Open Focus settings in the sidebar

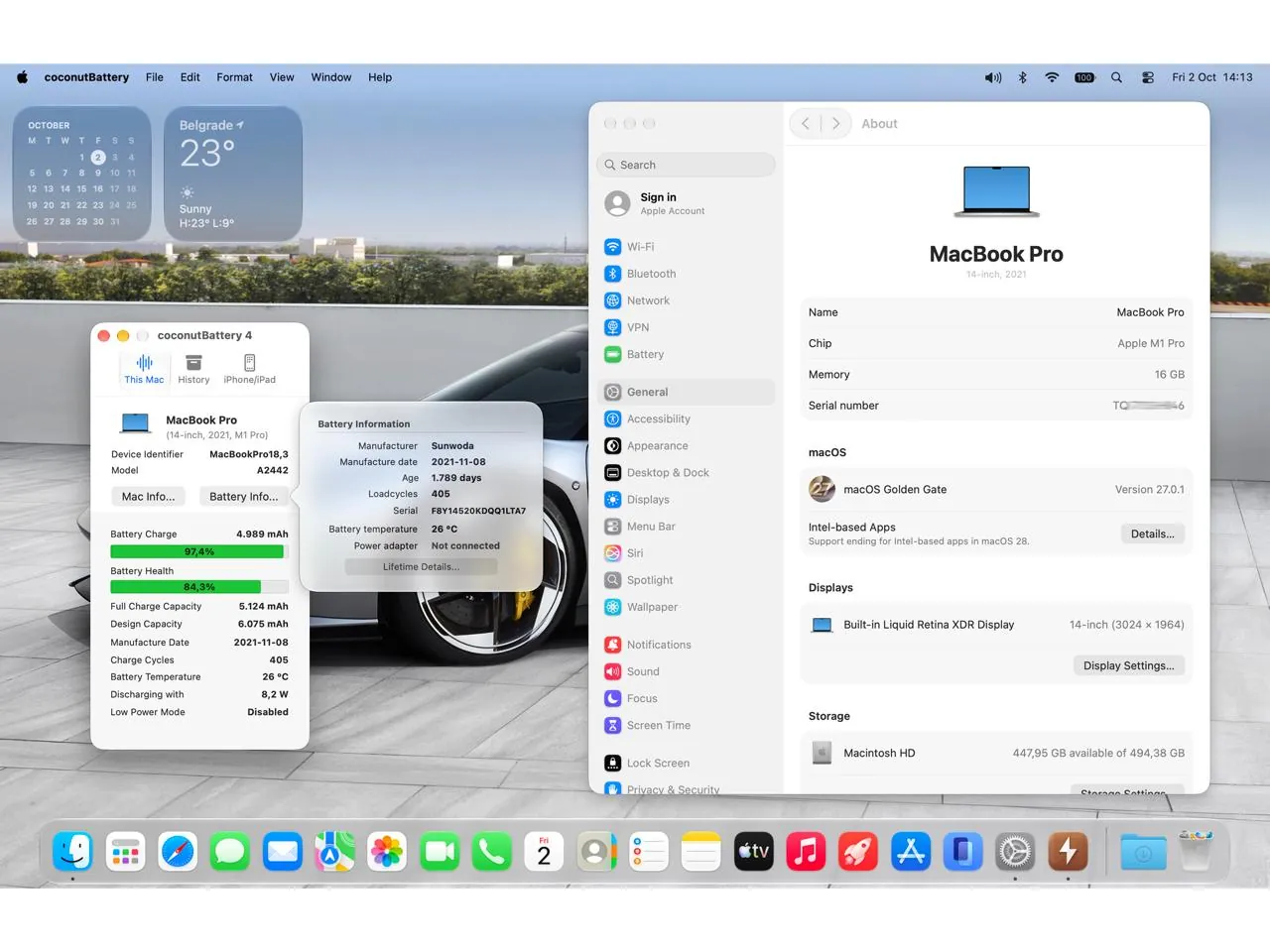click(688, 698)
